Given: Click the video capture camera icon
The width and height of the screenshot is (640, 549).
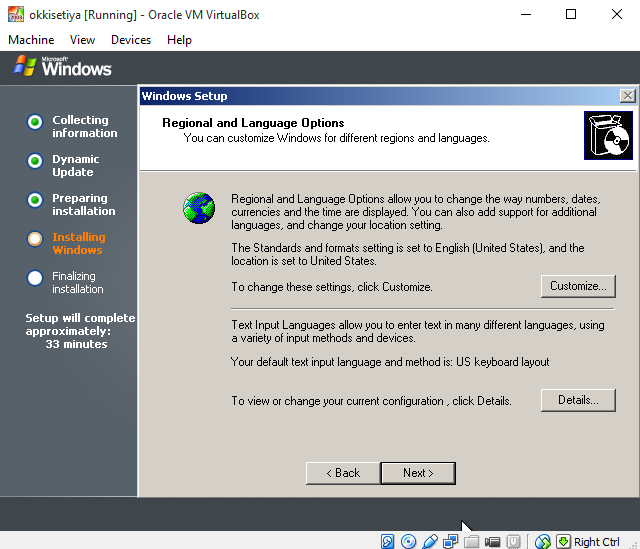Looking at the screenshot, I should (x=492, y=542).
